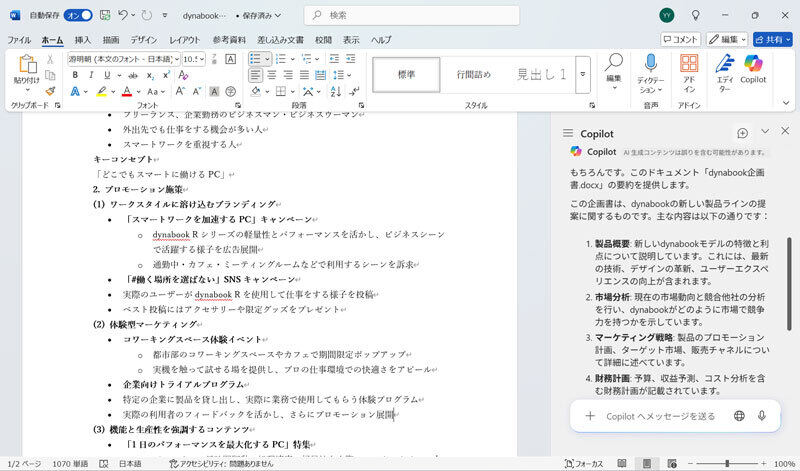Apply the yellow text highlight color
This screenshot has width=800, height=471.
pyautogui.click(x=102, y=92)
